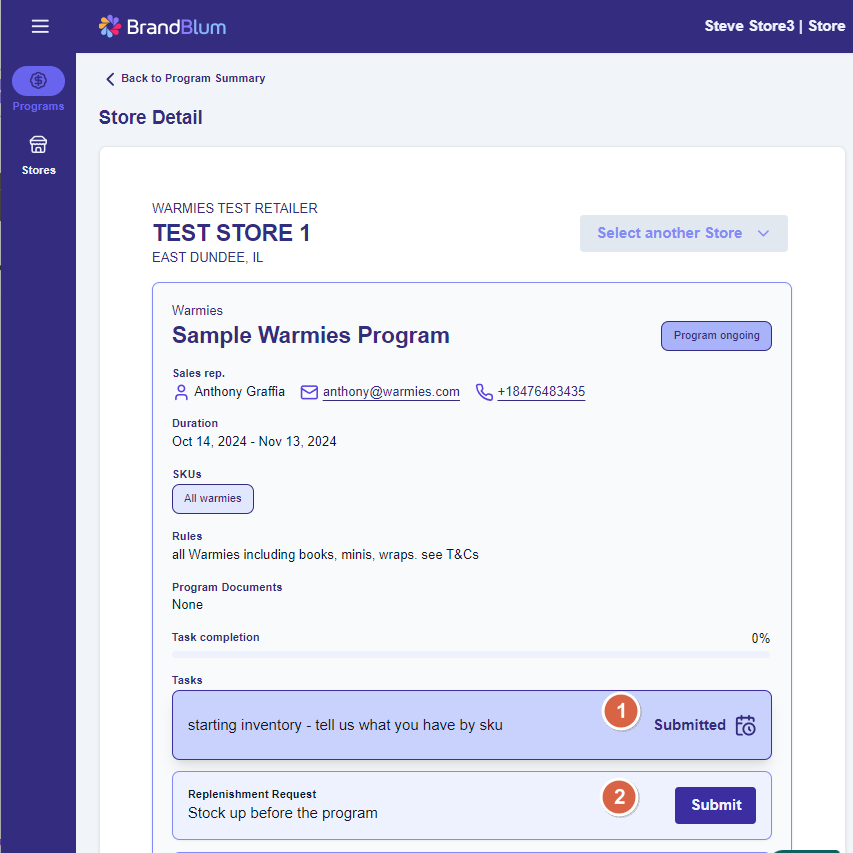This screenshot has height=853, width=853.
Task: Click the Anthony Graffia name
Action: click(239, 392)
